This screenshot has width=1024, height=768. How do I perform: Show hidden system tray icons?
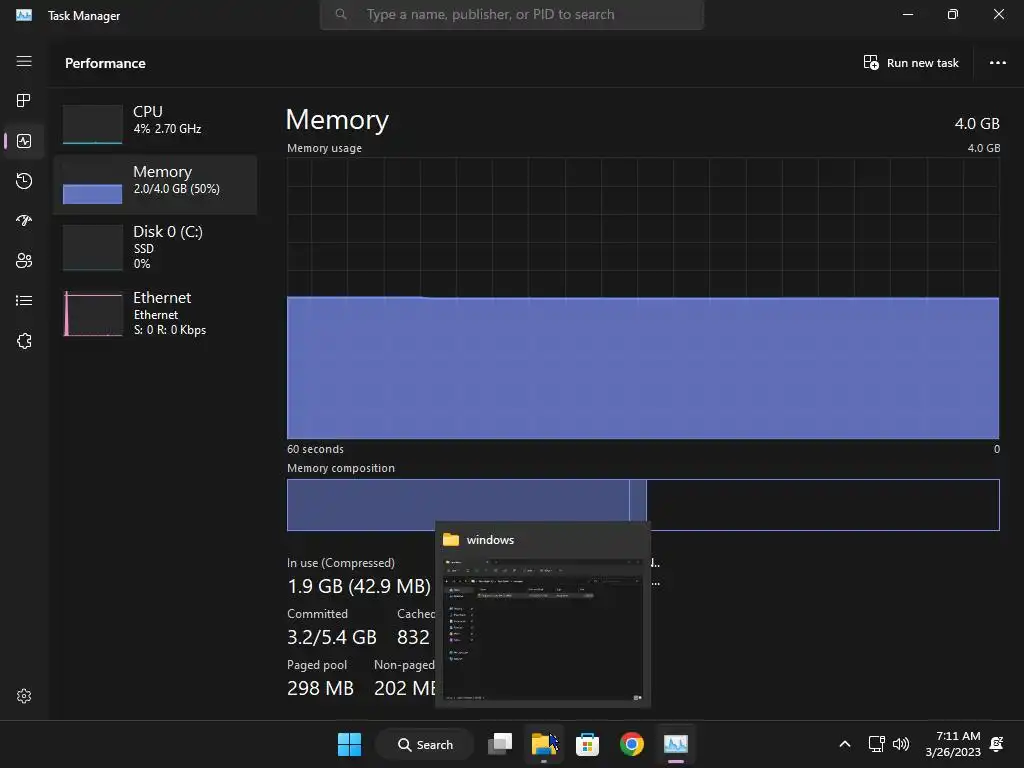(844, 744)
